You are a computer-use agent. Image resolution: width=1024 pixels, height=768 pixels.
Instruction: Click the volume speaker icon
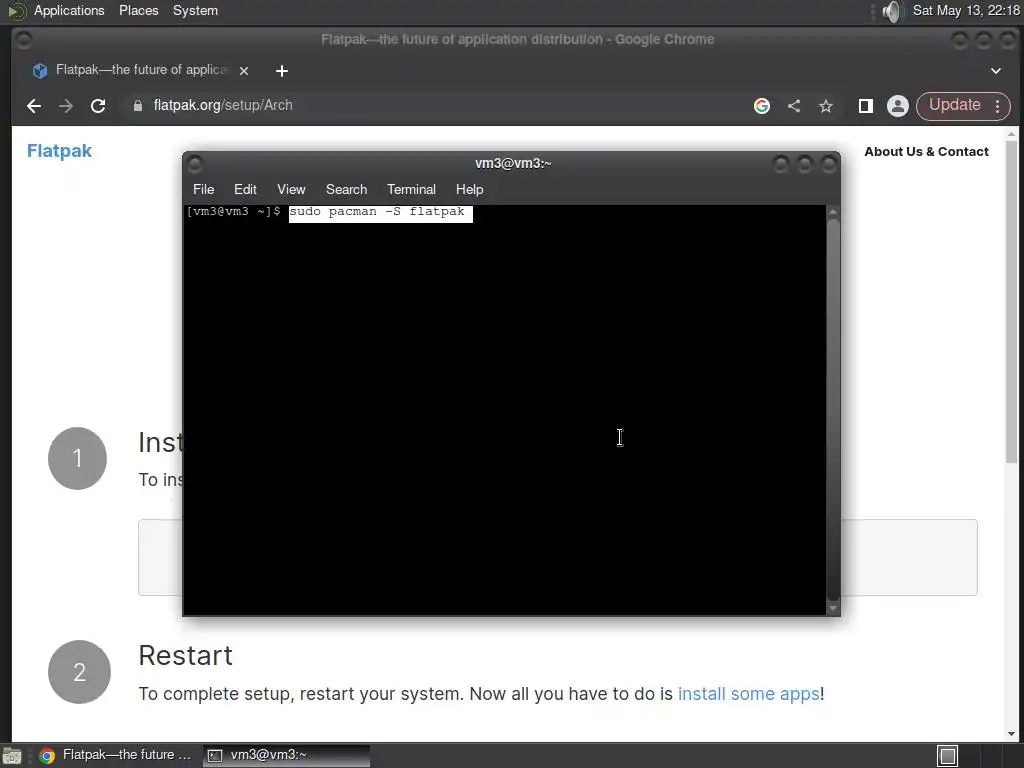(x=891, y=11)
